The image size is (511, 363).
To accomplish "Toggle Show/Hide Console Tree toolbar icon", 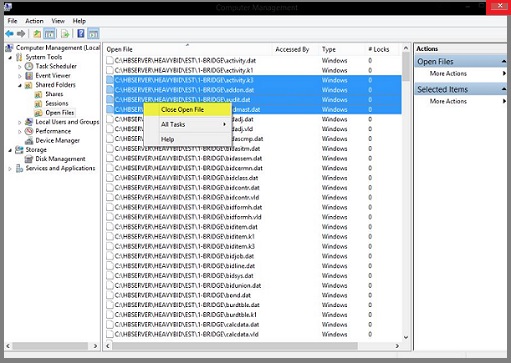I will point(49,34).
